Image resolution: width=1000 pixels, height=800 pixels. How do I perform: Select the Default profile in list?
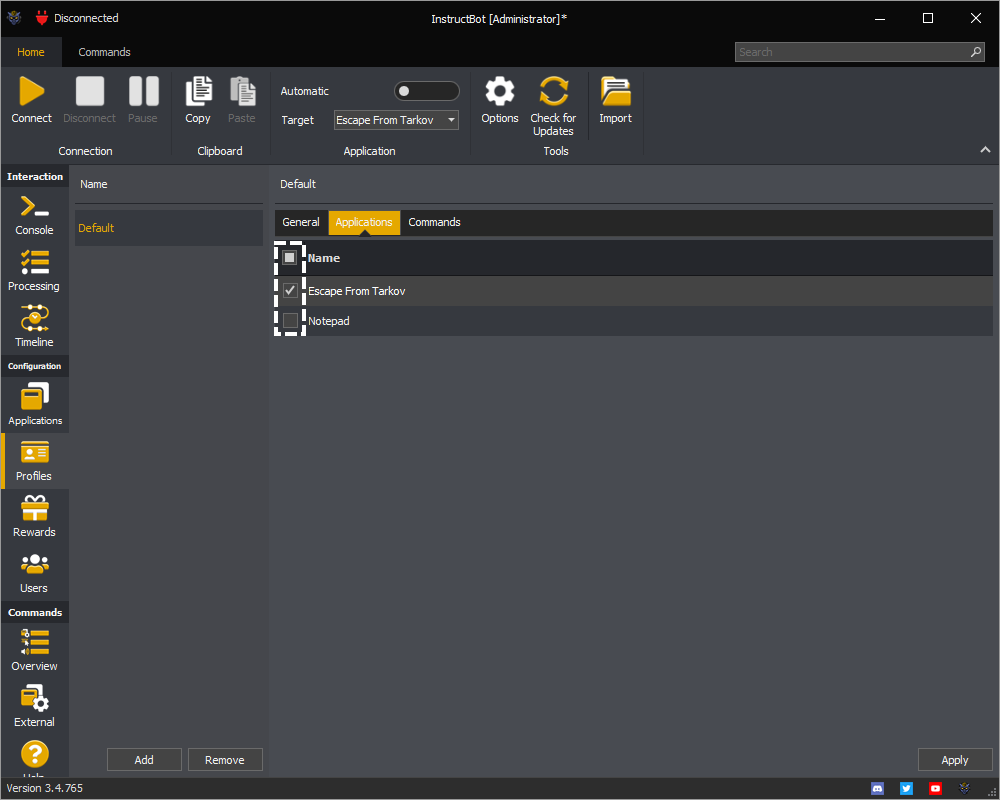point(169,228)
